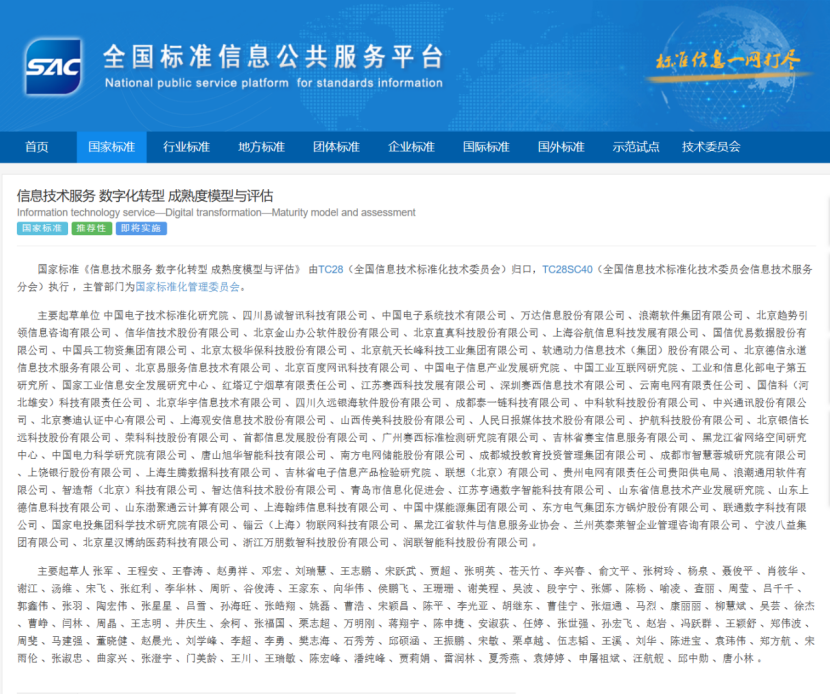
Task: Click the label 主要起草单位
Action: [x=69, y=316]
